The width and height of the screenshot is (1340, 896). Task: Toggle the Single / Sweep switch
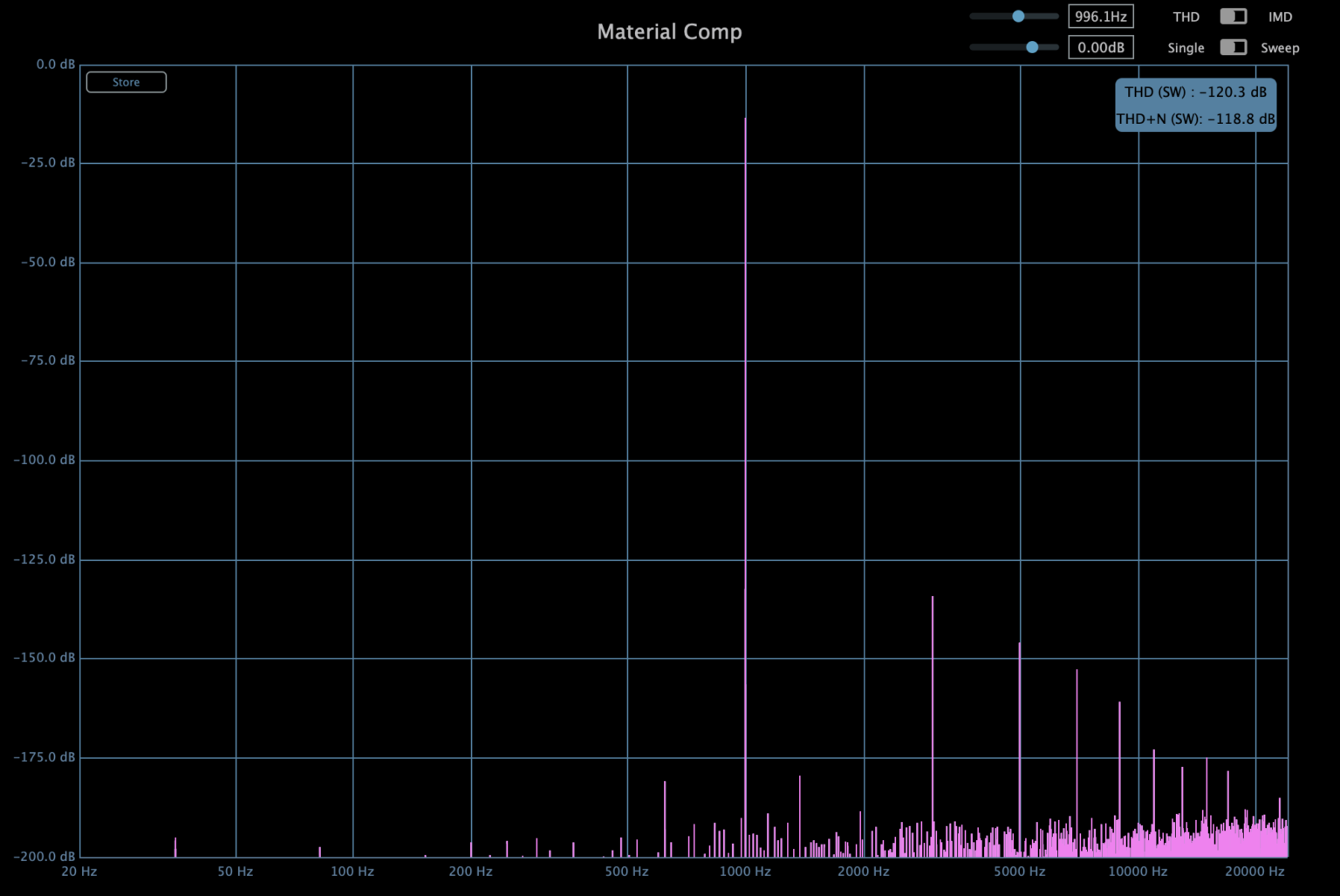tap(1233, 47)
